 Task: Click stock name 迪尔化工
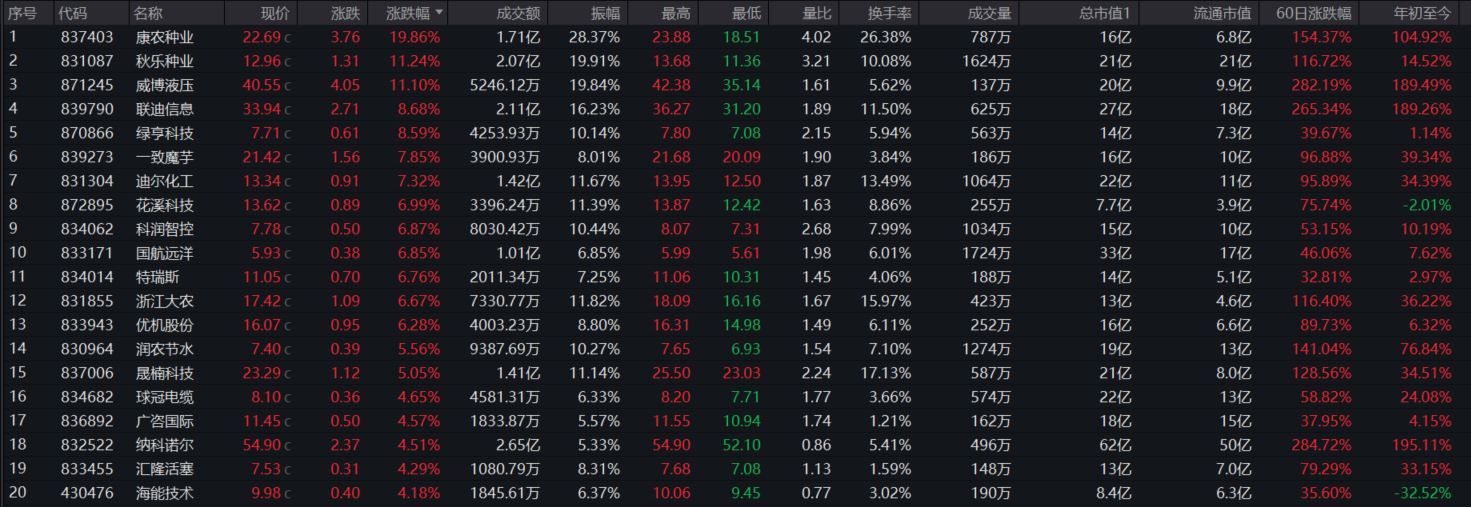pos(165,181)
